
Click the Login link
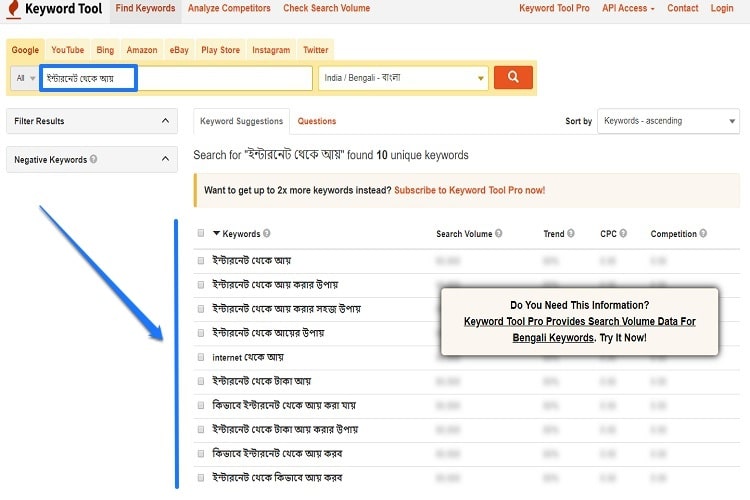[x=722, y=8]
